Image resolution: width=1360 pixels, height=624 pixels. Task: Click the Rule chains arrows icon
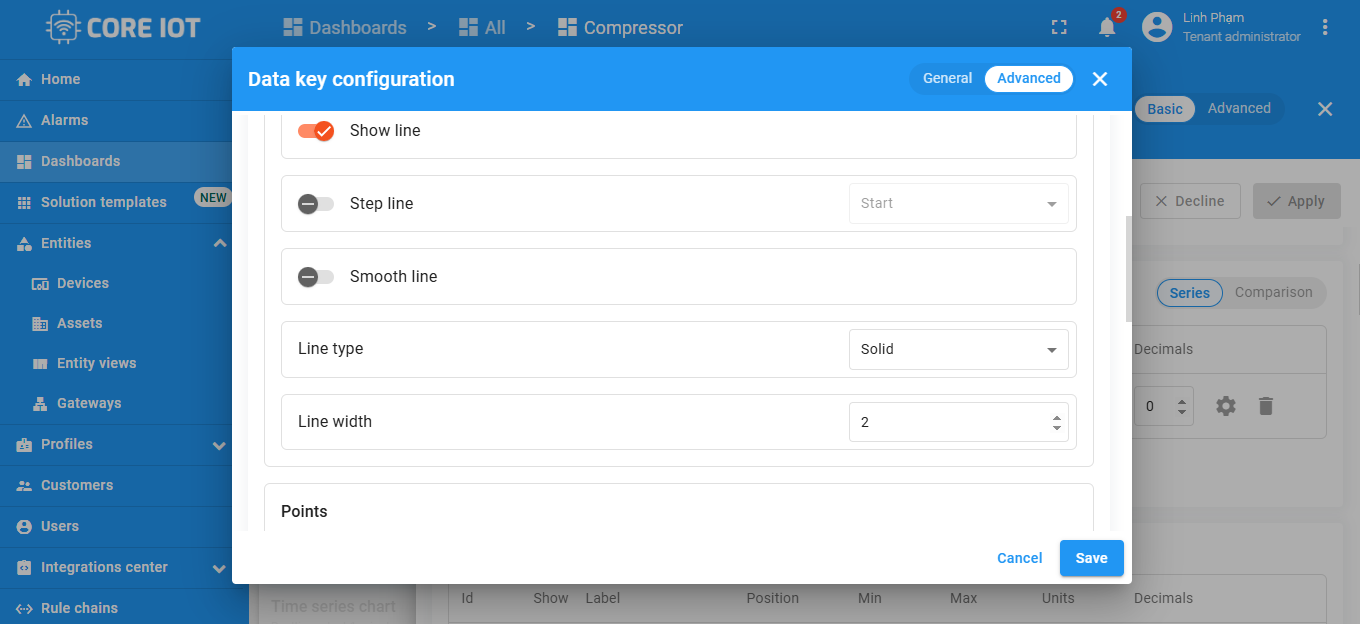pos(25,609)
